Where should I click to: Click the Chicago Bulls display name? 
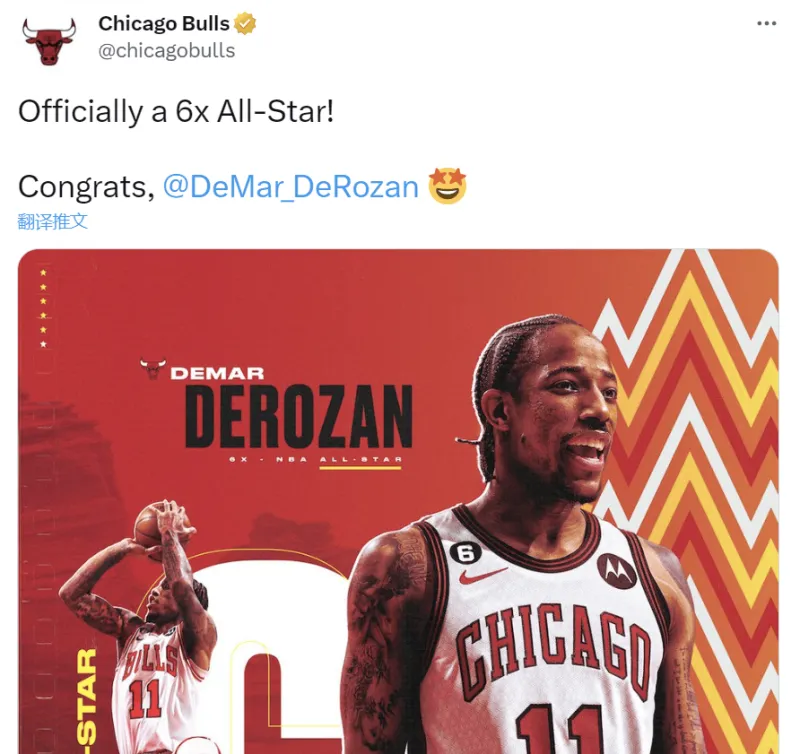pos(164,23)
